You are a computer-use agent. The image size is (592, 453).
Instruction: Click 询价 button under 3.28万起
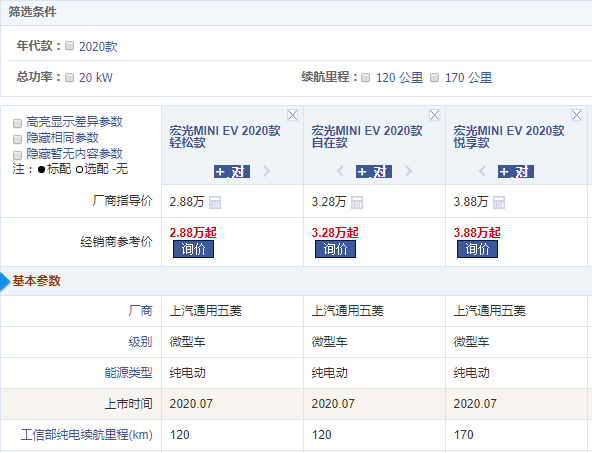335,249
